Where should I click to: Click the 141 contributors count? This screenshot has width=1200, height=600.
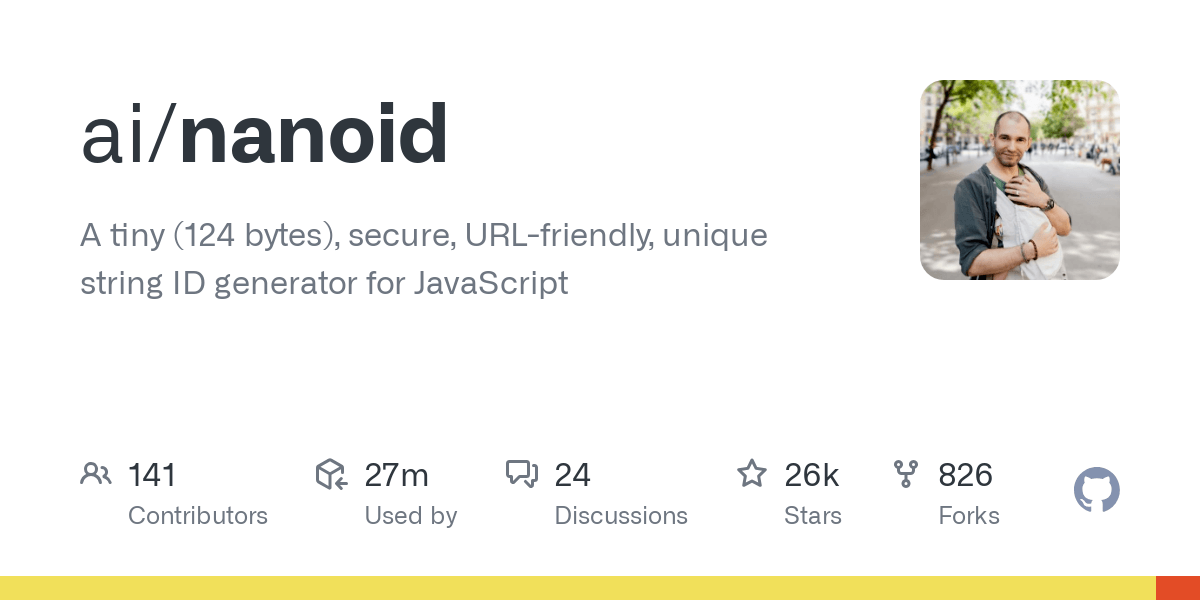coord(152,475)
